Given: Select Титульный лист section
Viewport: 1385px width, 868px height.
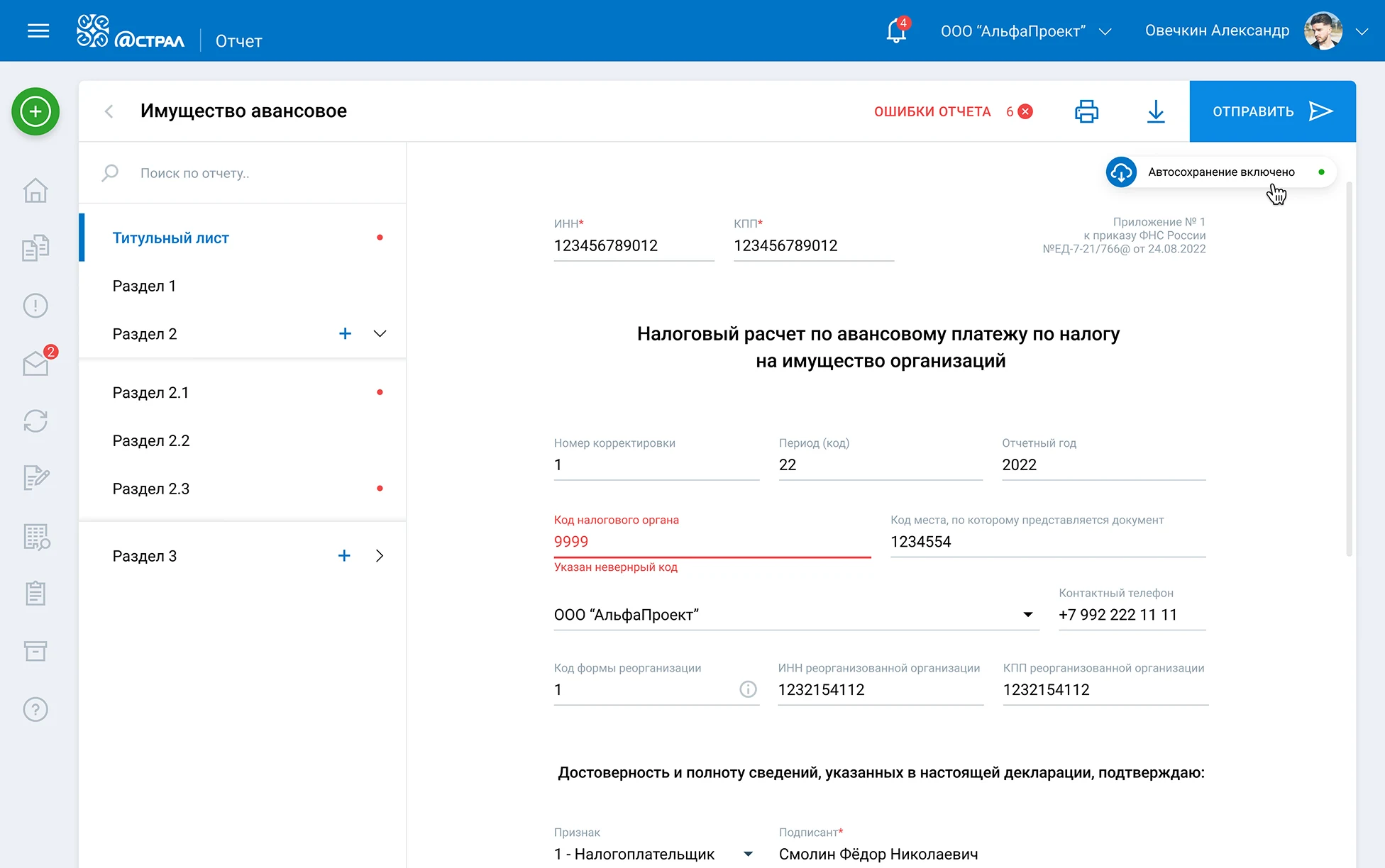Looking at the screenshot, I should 242,238.
